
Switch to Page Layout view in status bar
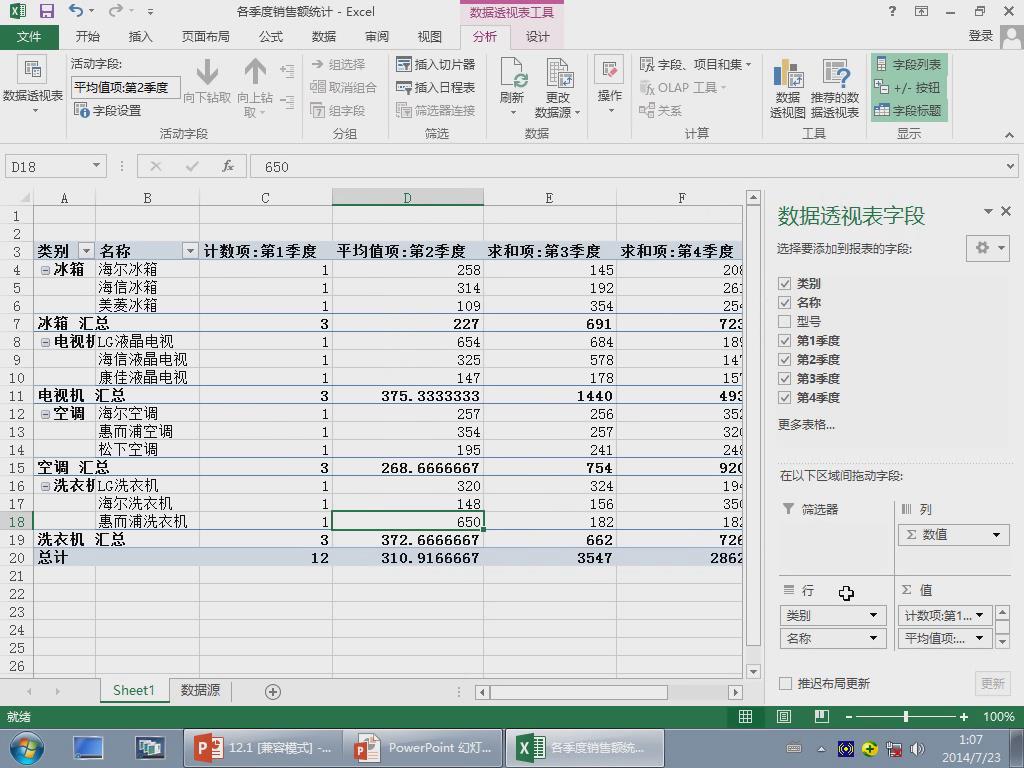click(x=784, y=716)
